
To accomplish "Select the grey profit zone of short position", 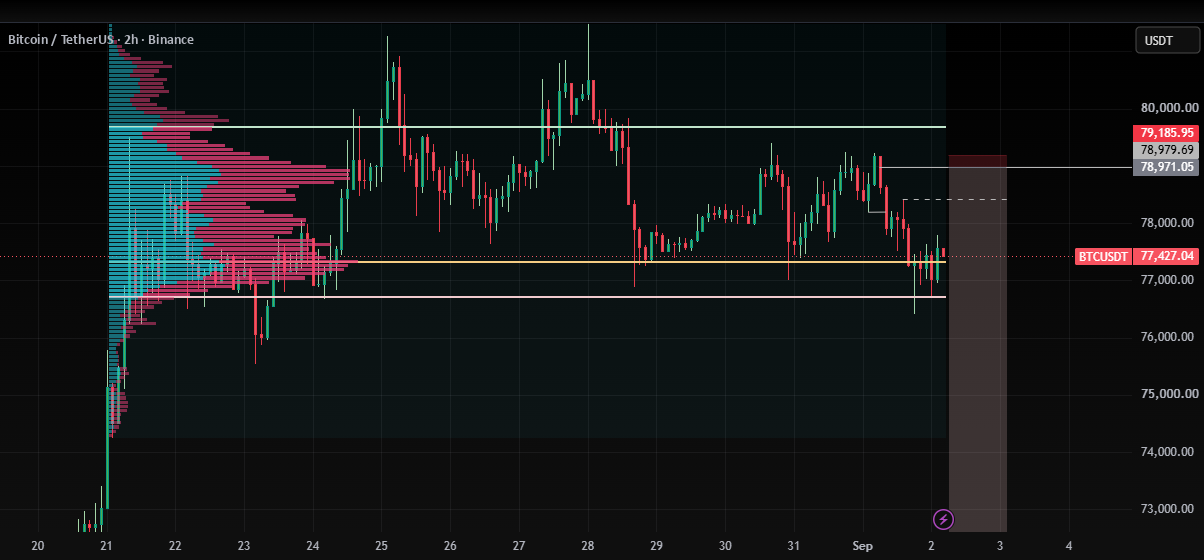I will pos(977,349).
